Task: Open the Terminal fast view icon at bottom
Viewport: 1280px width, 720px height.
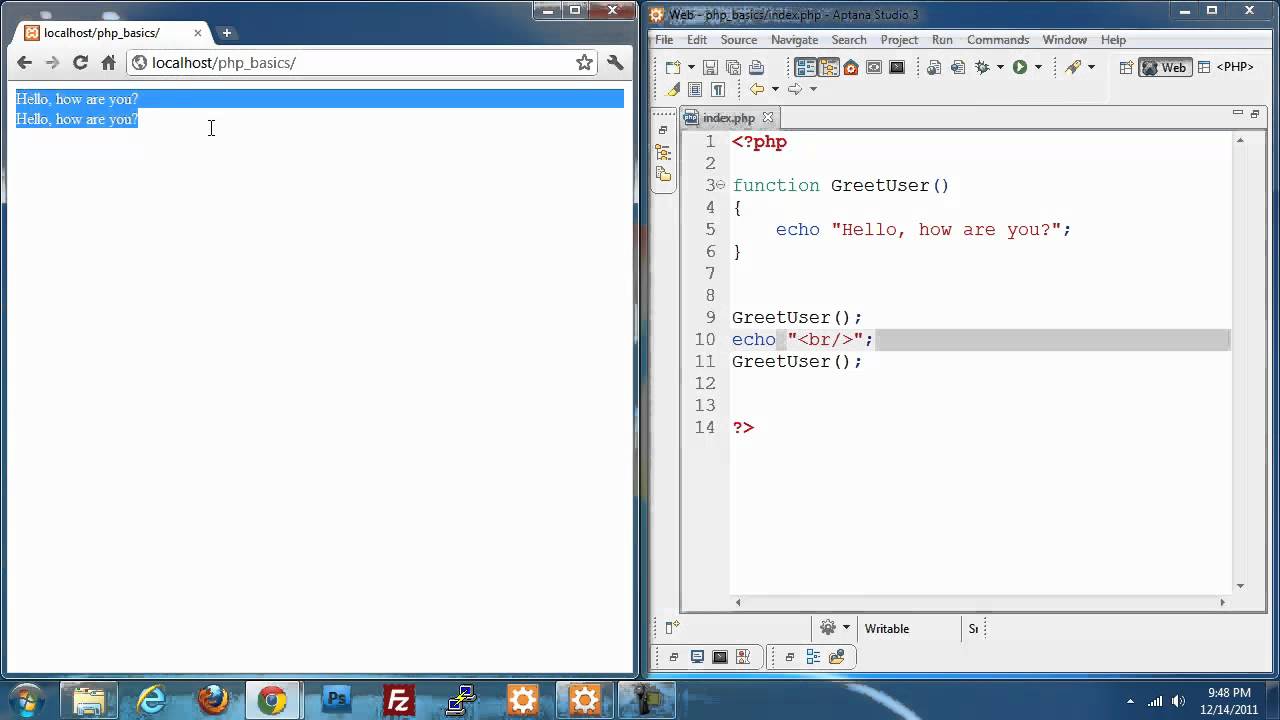Action: click(x=720, y=657)
